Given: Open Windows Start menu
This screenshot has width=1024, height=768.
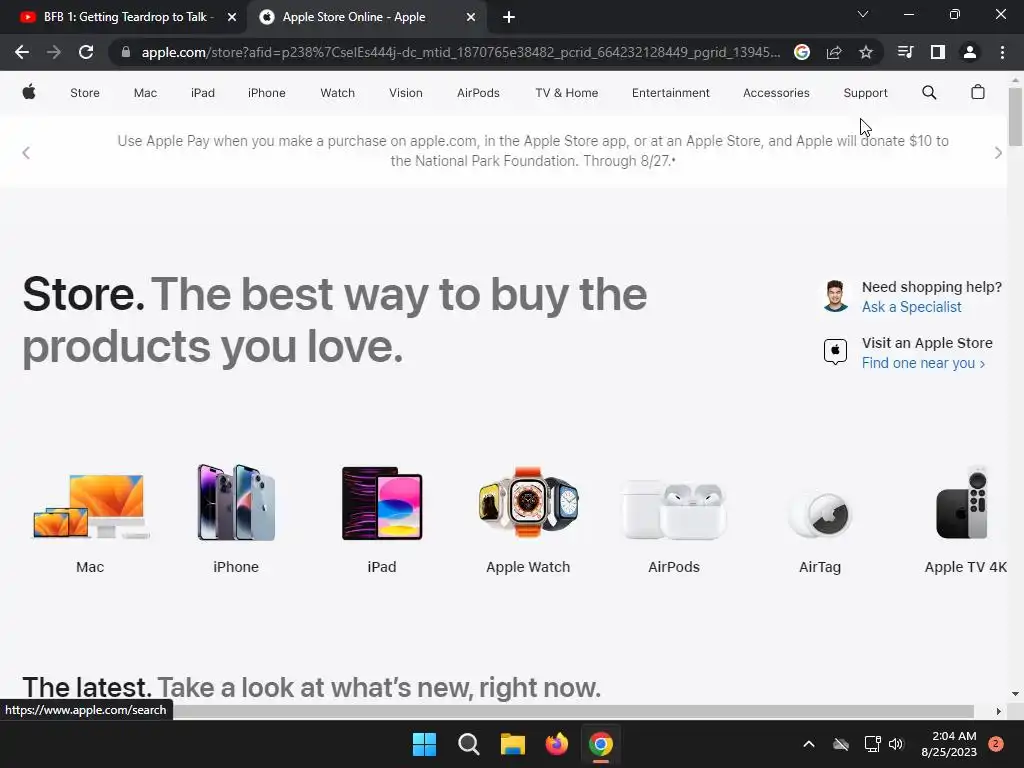Looking at the screenshot, I should (424, 744).
